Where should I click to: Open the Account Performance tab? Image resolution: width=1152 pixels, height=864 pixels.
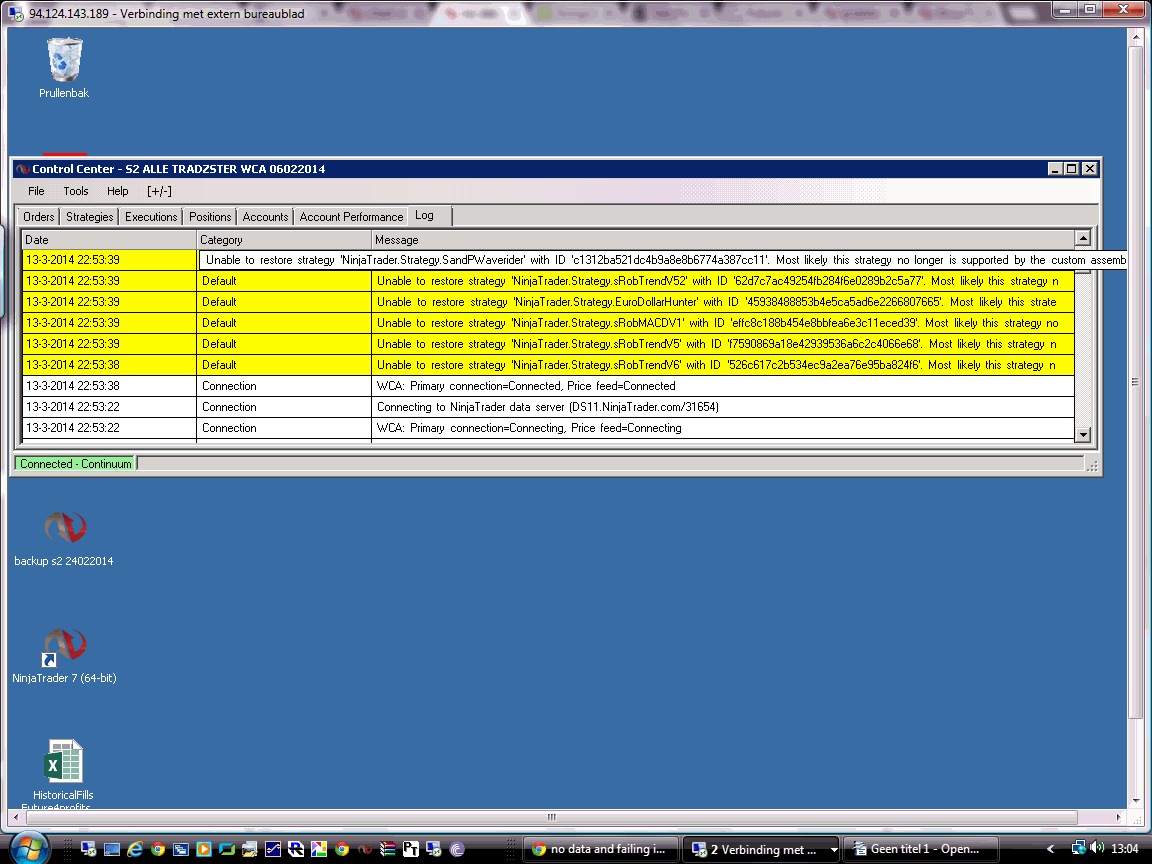coord(351,217)
